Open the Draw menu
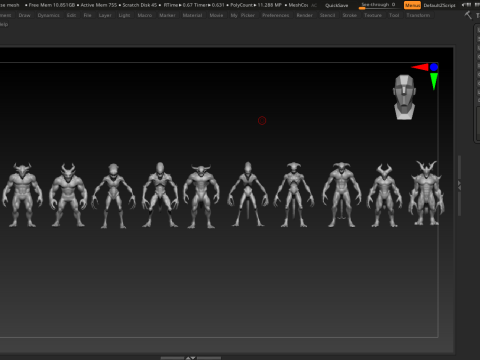This screenshot has height=360, width=480. coord(24,15)
